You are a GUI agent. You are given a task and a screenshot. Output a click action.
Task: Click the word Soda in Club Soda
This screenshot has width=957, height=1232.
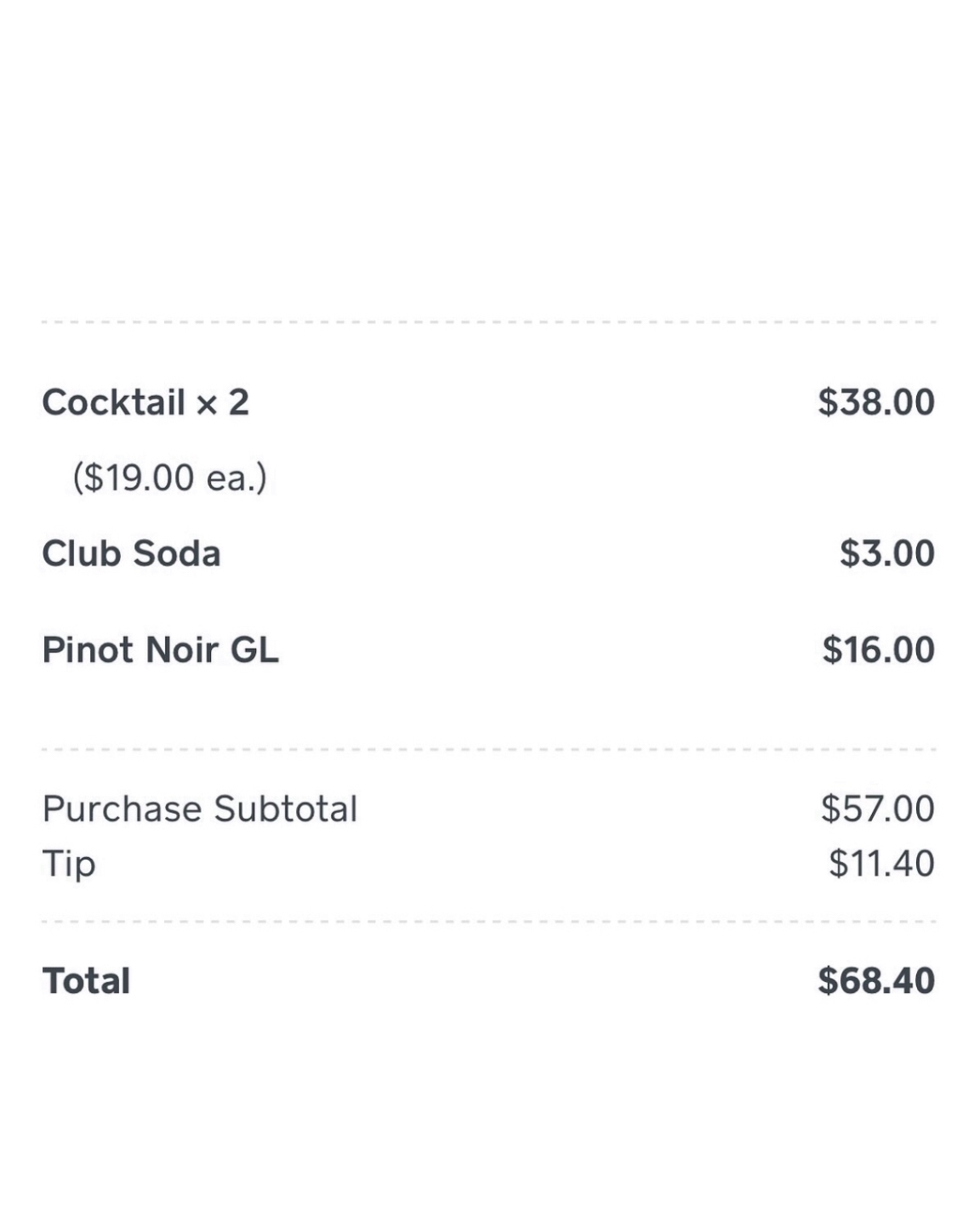click(177, 554)
